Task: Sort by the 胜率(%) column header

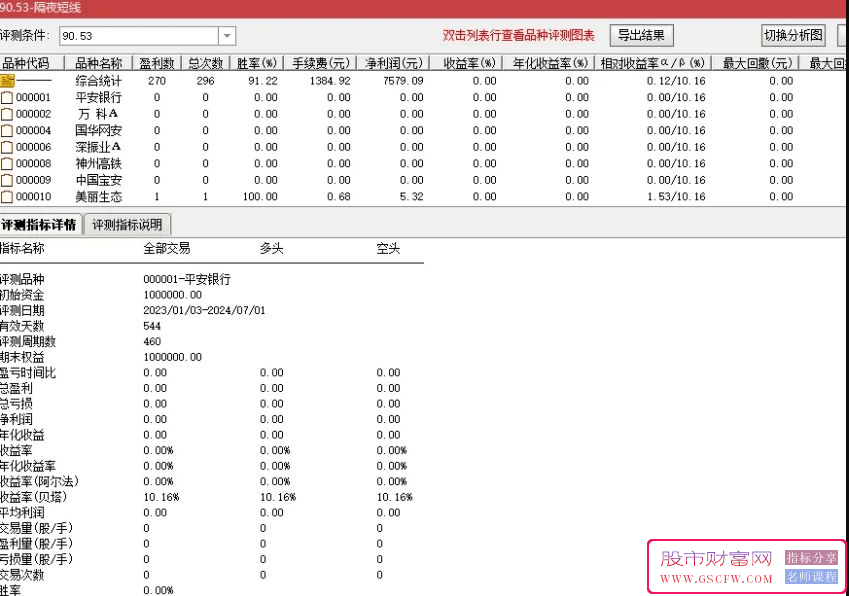Action: tap(257, 63)
